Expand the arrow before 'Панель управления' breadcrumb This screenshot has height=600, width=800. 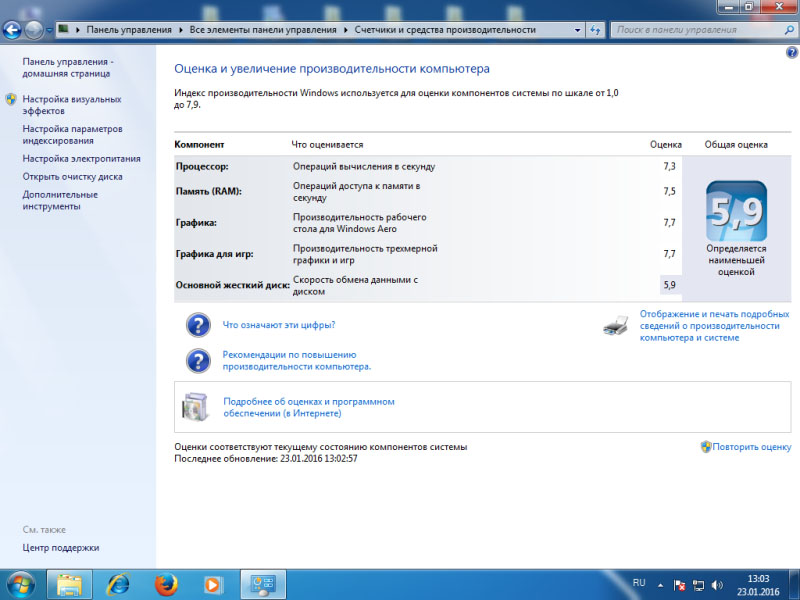point(78,30)
